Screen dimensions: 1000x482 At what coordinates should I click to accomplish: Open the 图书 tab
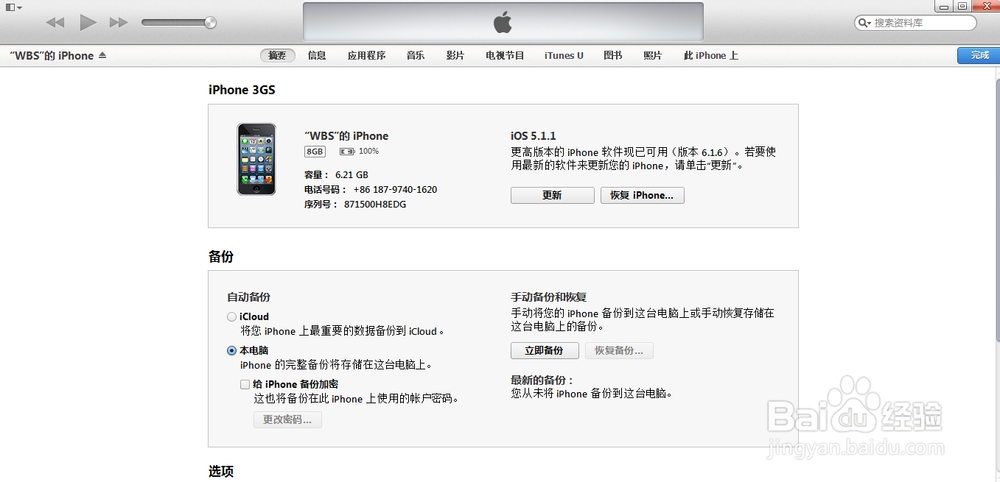click(x=613, y=55)
